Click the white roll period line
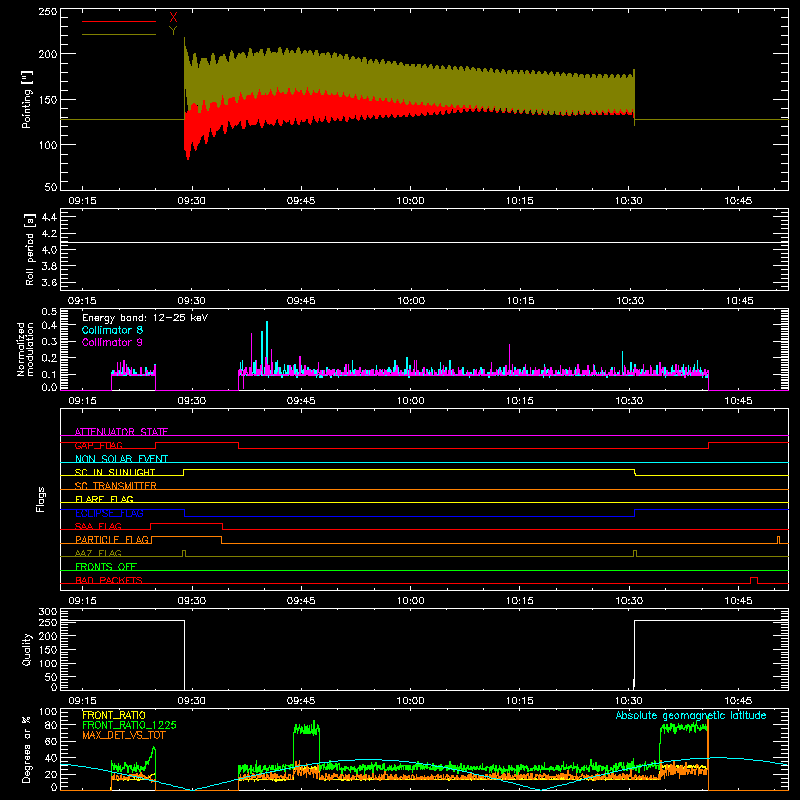800x800 pixels. coord(424,242)
